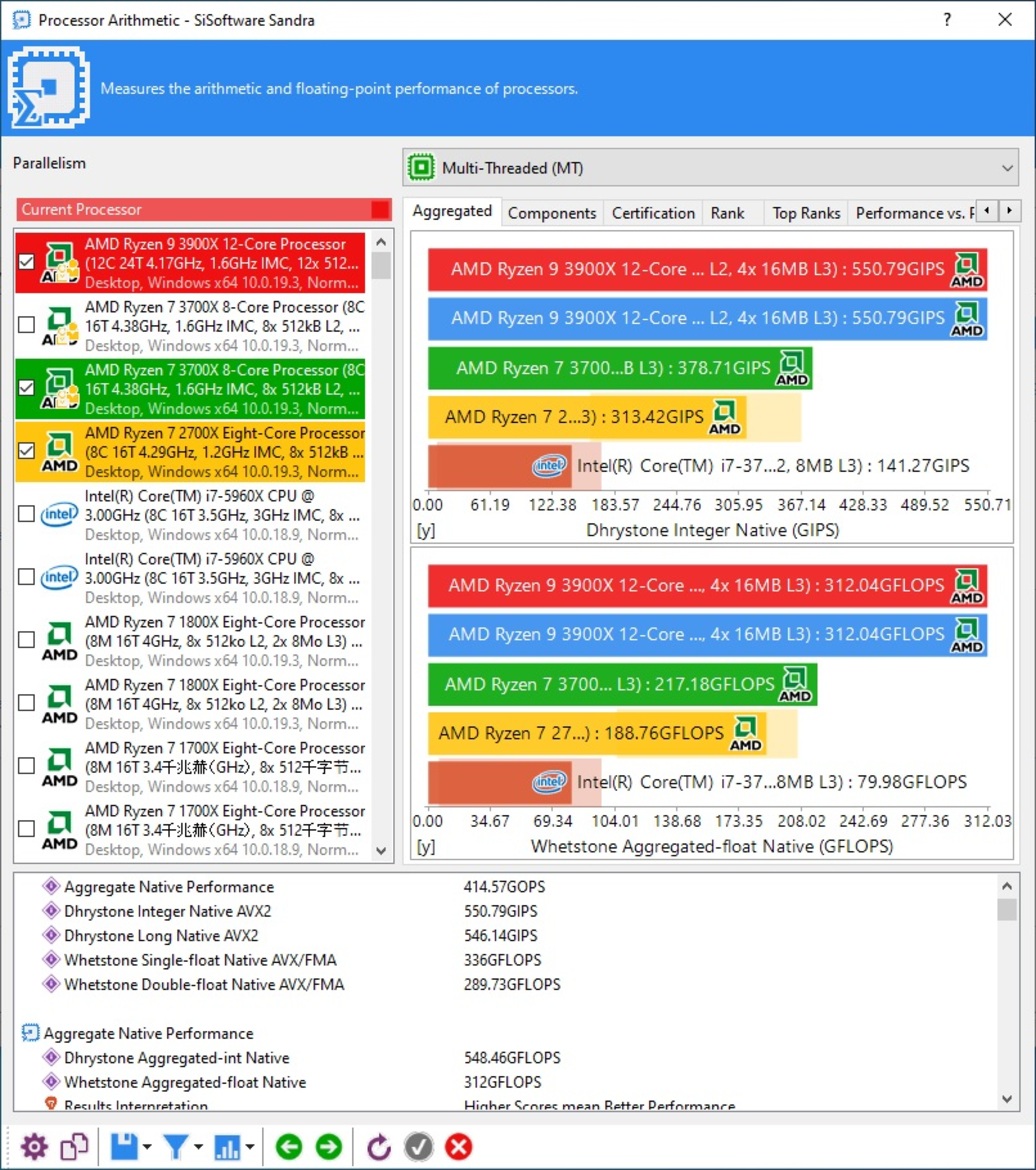
Task: Click the results pane scrollbar thumb
Action: tap(1007, 910)
